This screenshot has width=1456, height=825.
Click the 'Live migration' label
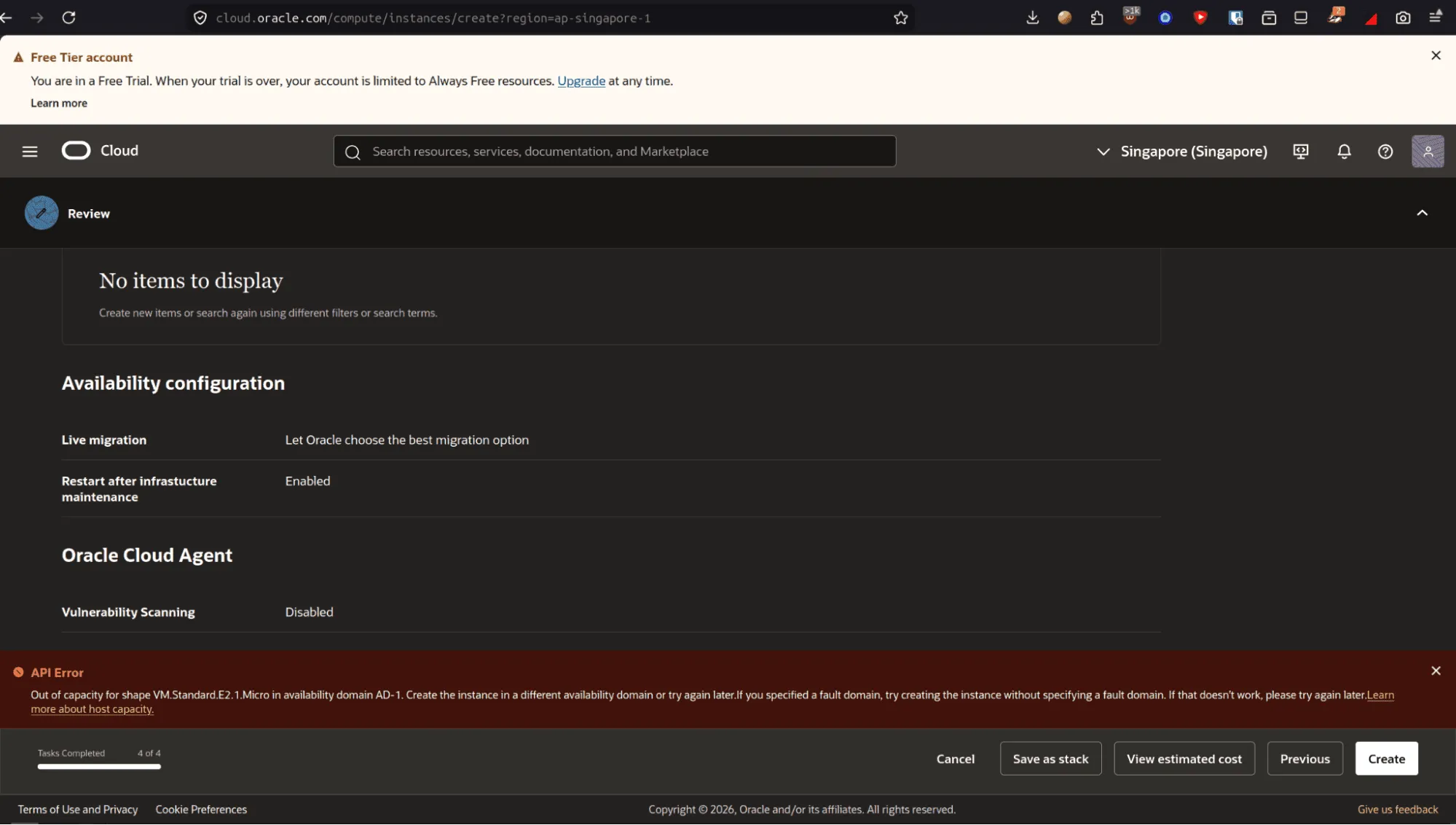103,440
